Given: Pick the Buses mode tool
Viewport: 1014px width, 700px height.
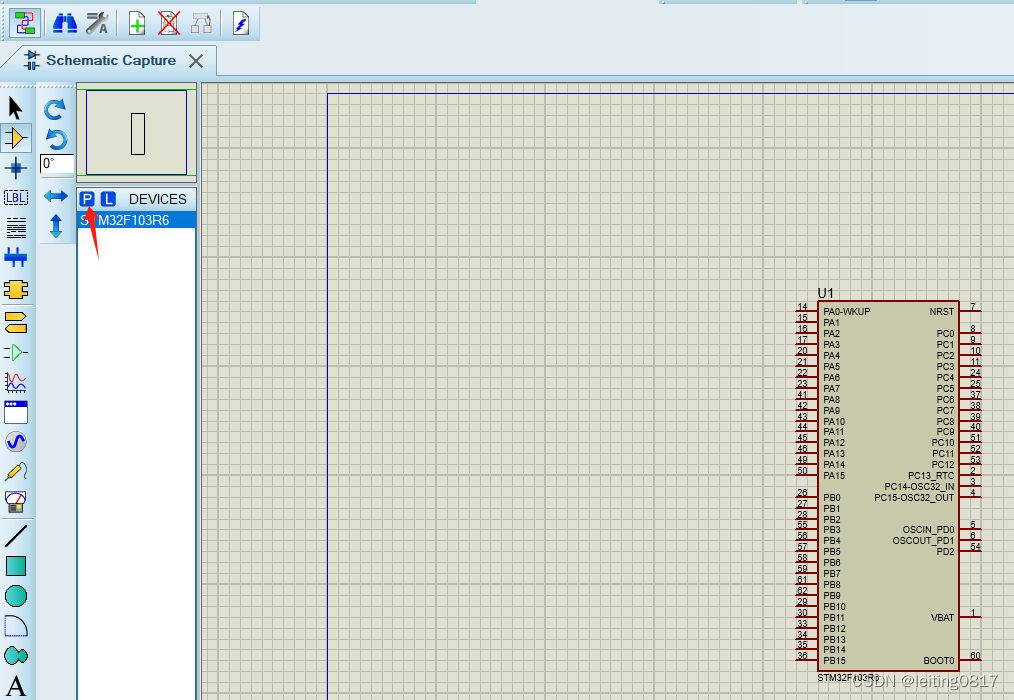Looking at the screenshot, I should [16, 257].
